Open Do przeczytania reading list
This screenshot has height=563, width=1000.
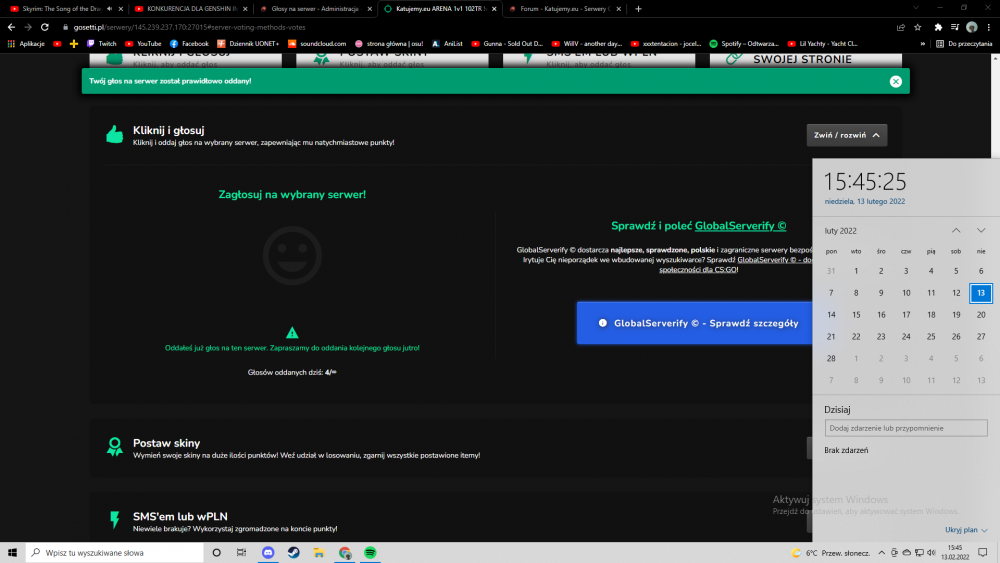(964, 43)
